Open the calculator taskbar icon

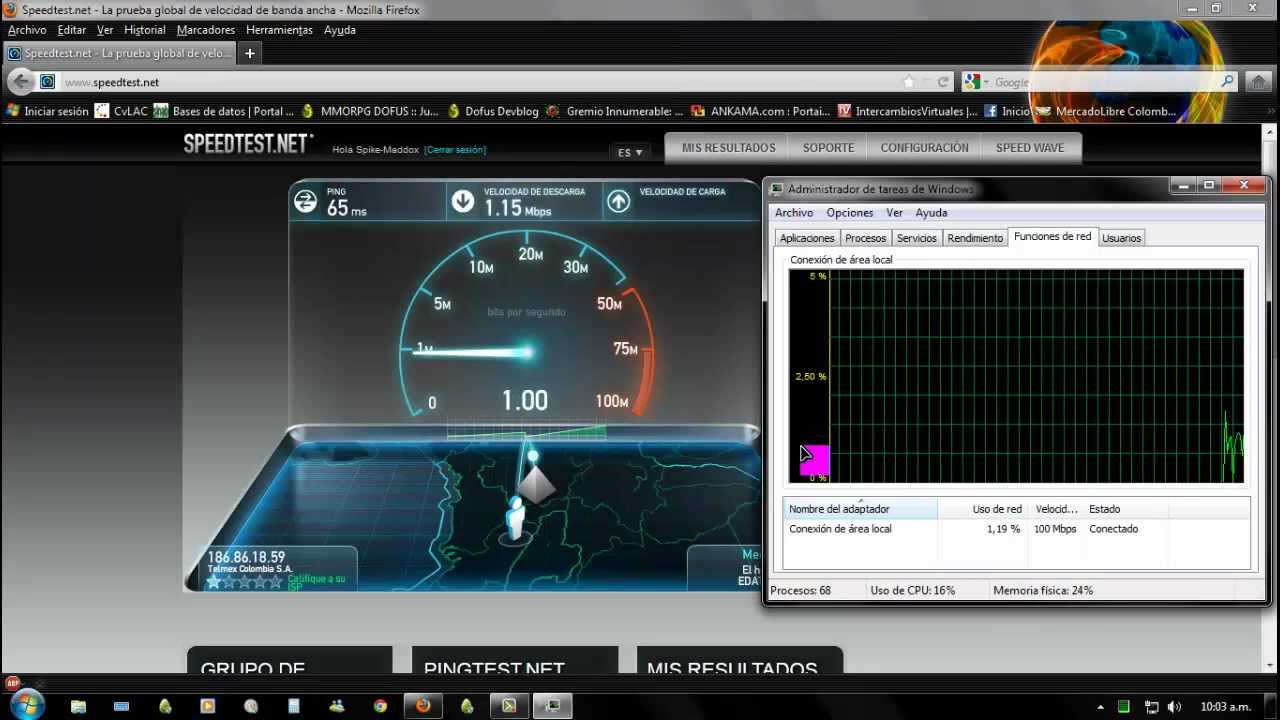click(293, 706)
